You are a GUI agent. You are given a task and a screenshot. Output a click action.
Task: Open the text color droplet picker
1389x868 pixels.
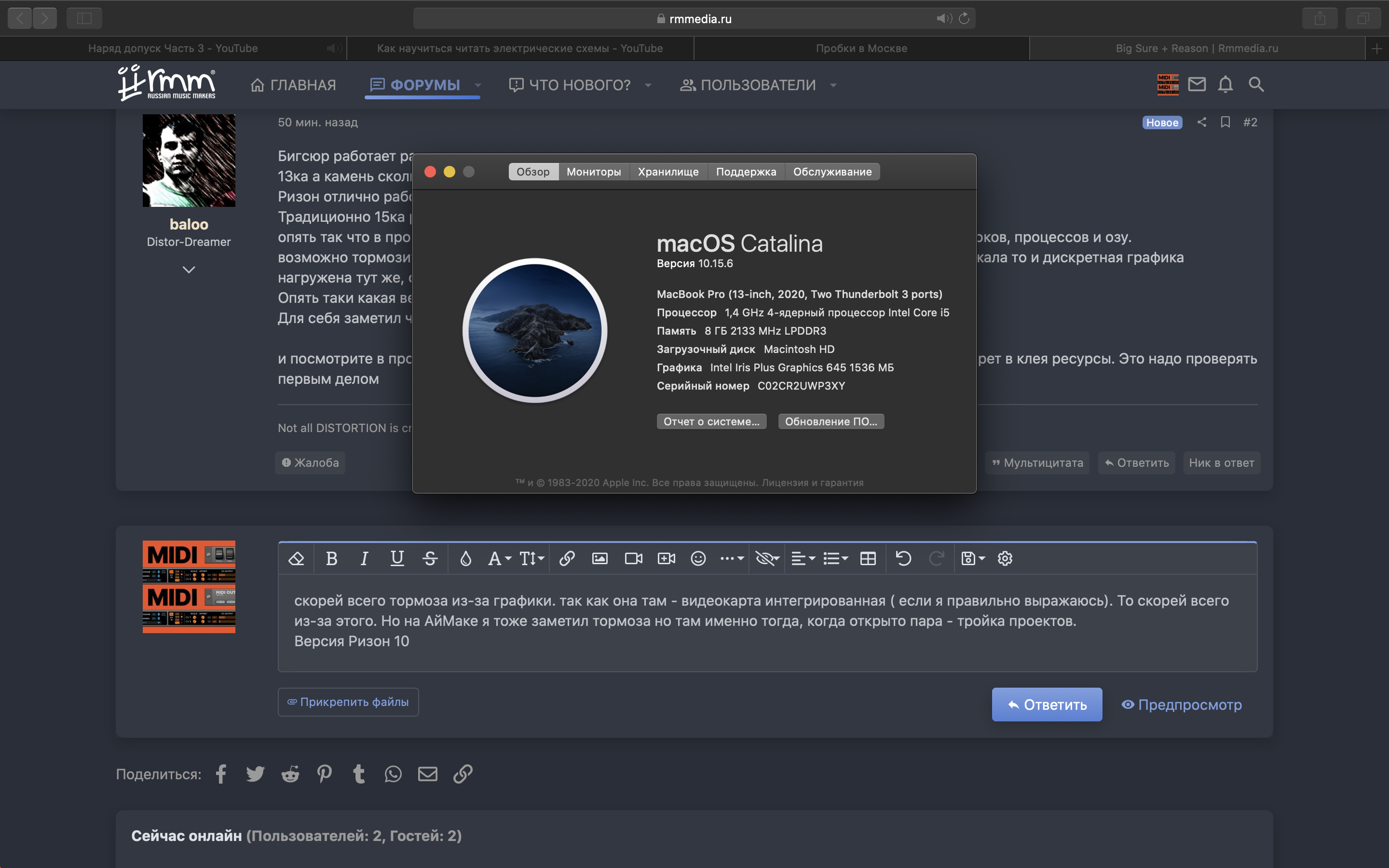tap(465, 558)
